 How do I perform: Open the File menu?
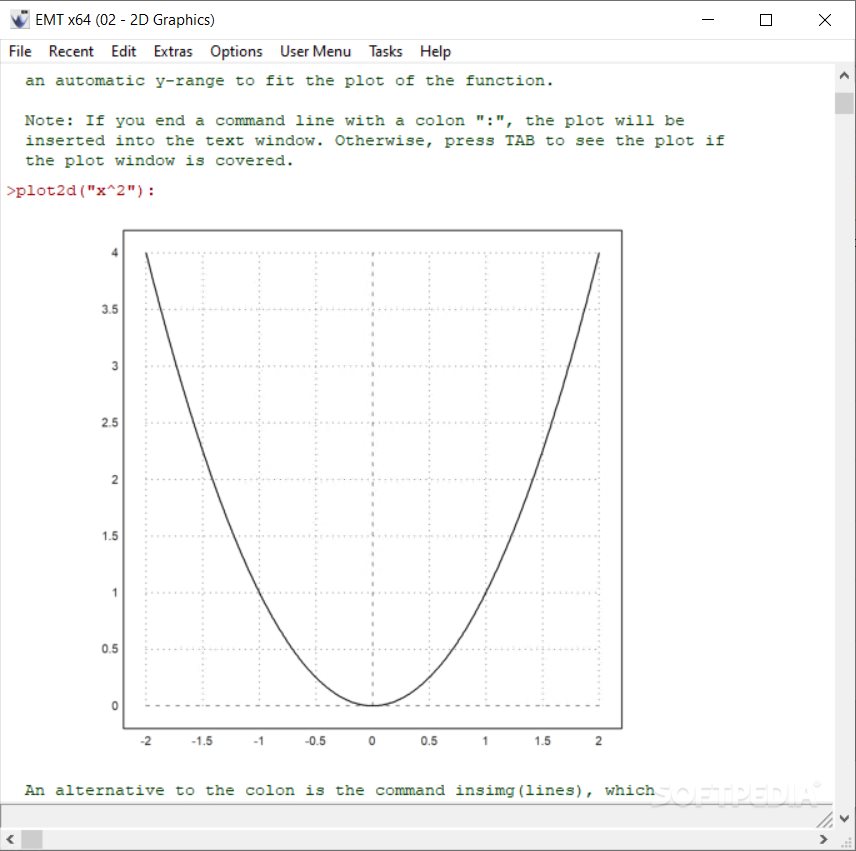pos(20,51)
